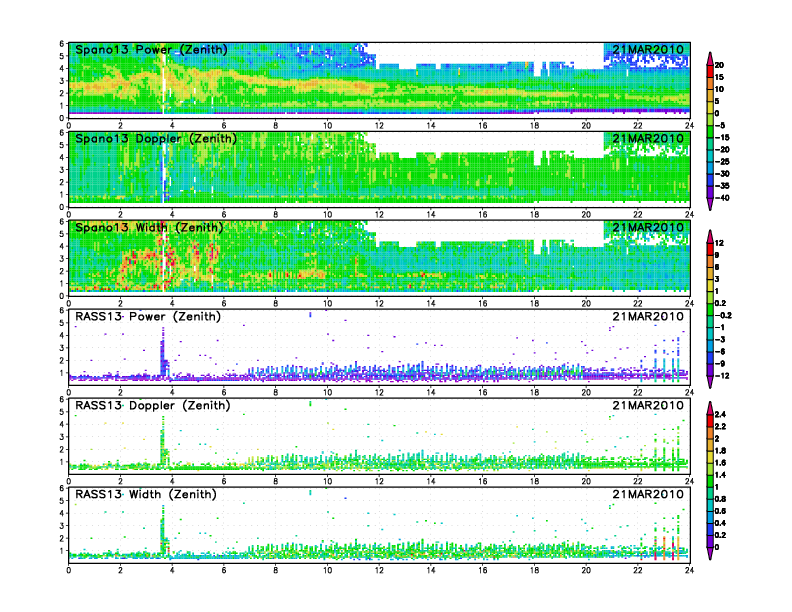Click hour 16 tick under RASS13 Doppler panel
Viewport: 792px width, 612px height.
482,481
